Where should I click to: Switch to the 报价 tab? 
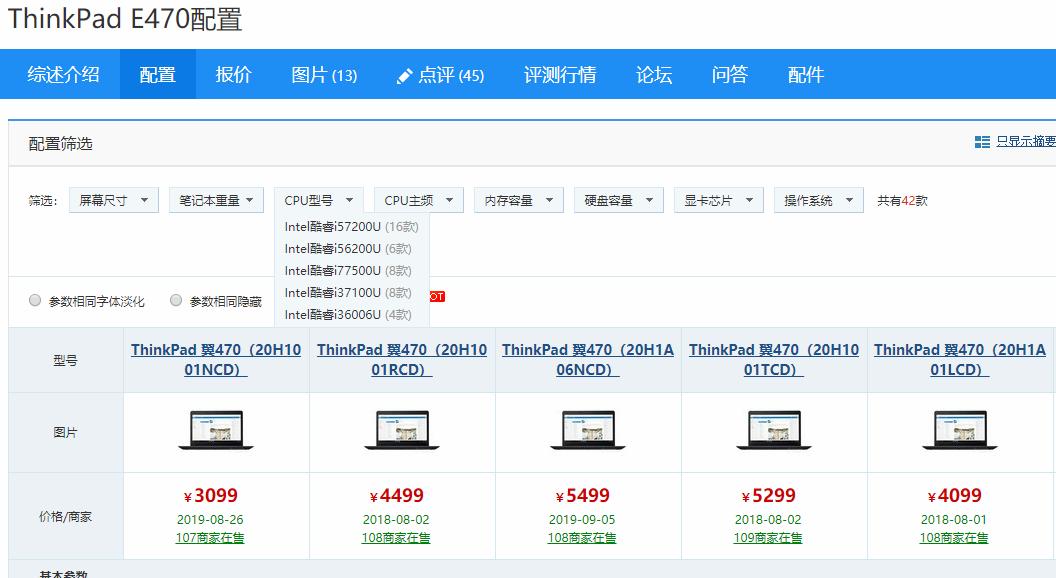tap(233, 74)
